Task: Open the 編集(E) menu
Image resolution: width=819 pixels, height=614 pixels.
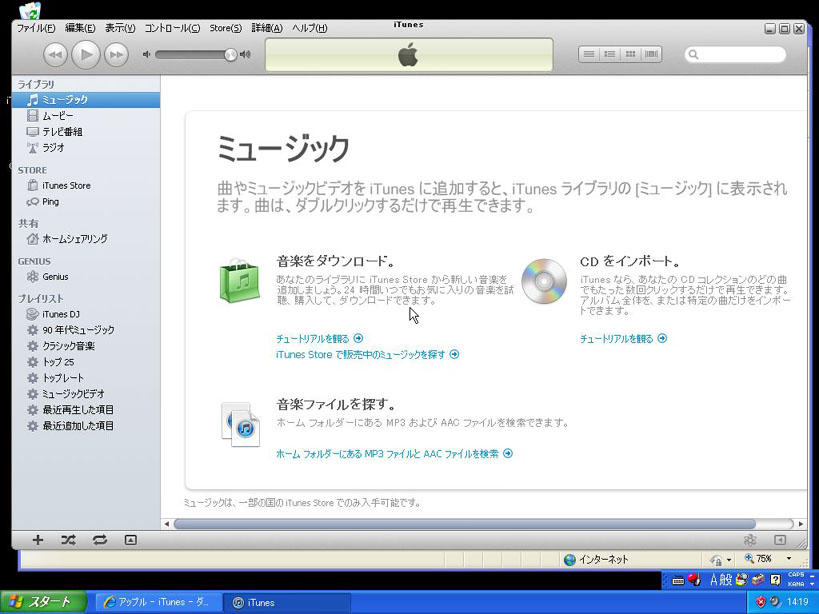Action: [80, 28]
